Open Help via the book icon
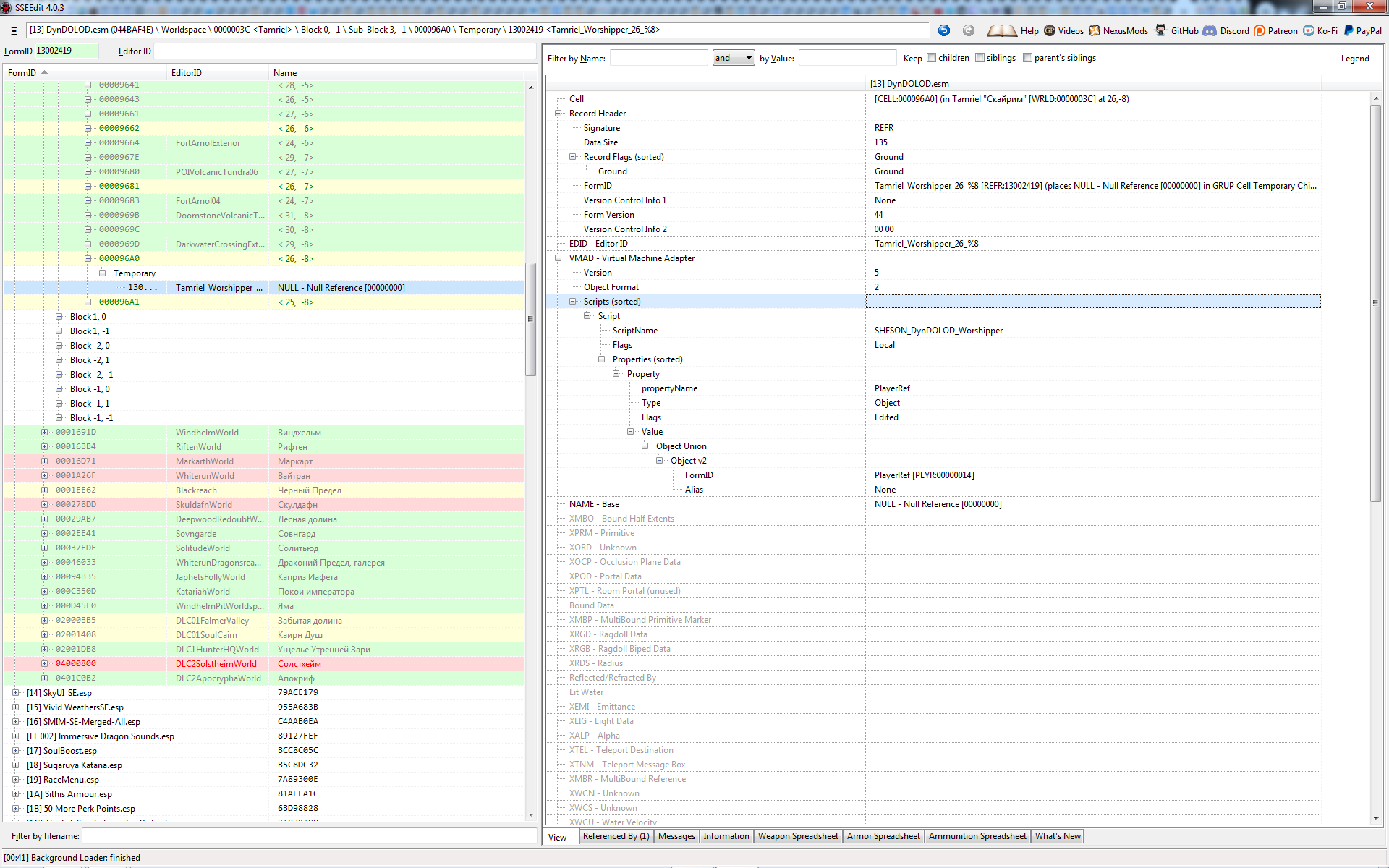This screenshot has width=1389, height=868. (1002, 30)
